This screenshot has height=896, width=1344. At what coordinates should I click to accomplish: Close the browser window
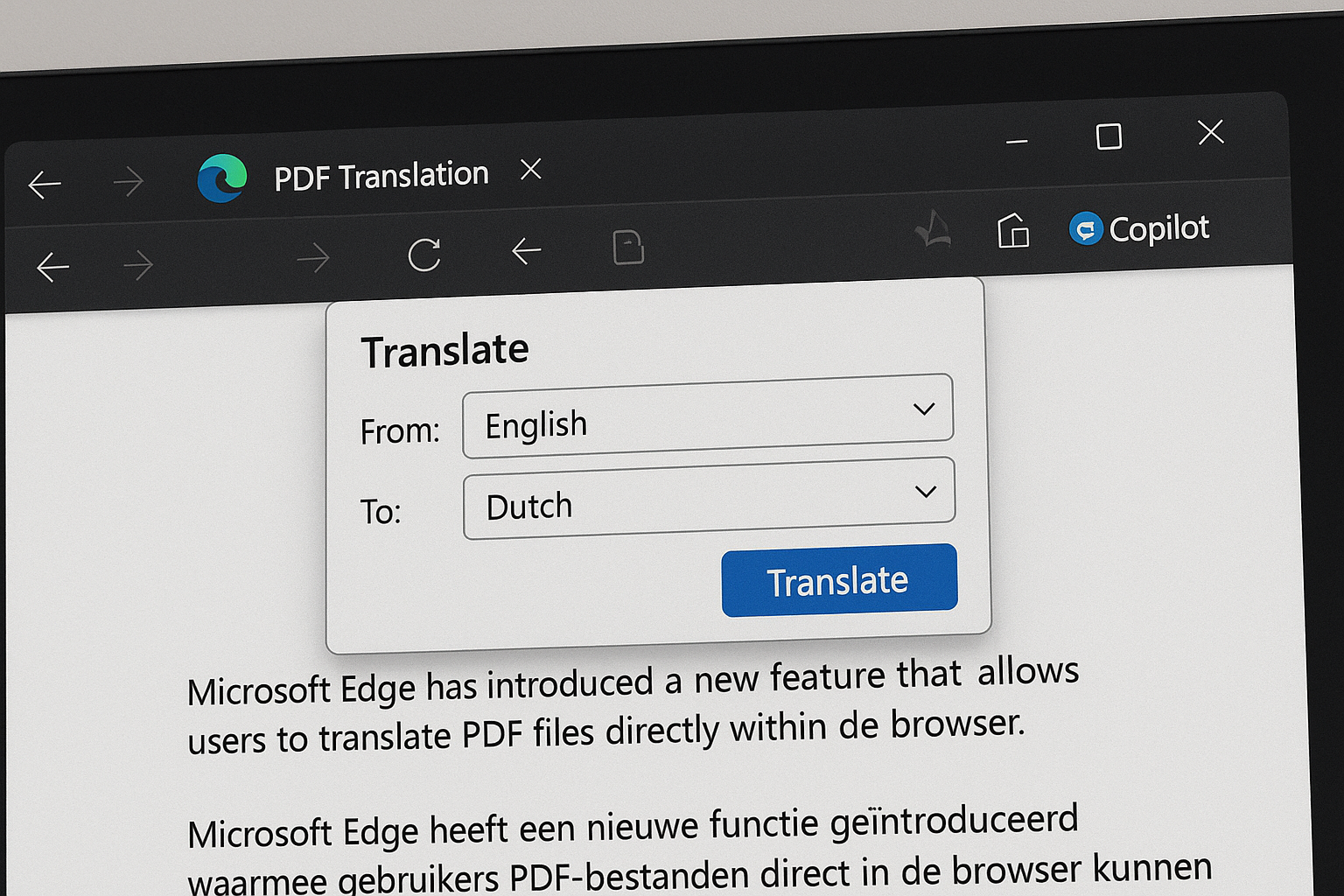click(1211, 132)
